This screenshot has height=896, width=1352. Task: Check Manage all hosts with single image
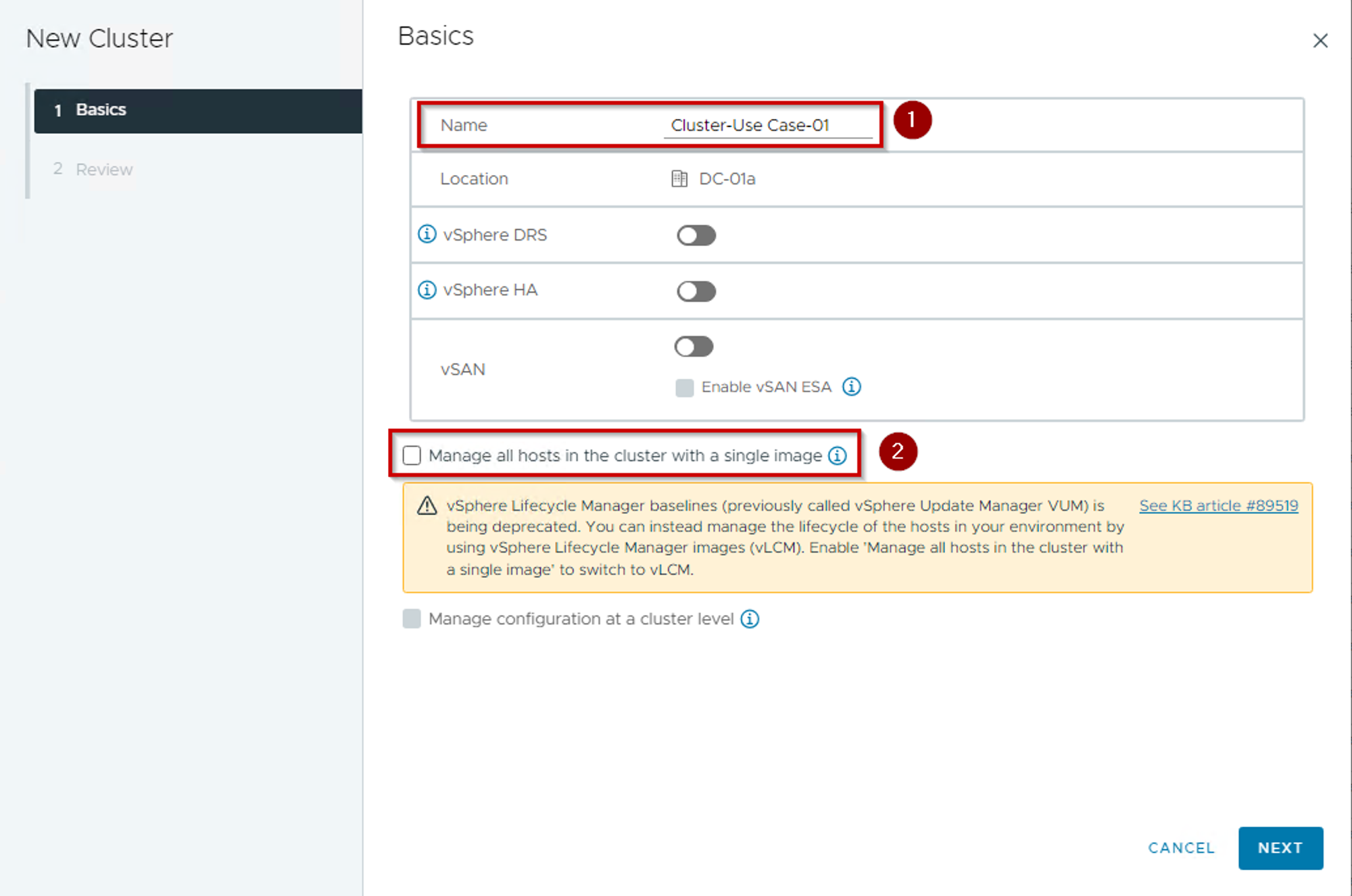point(412,455)
